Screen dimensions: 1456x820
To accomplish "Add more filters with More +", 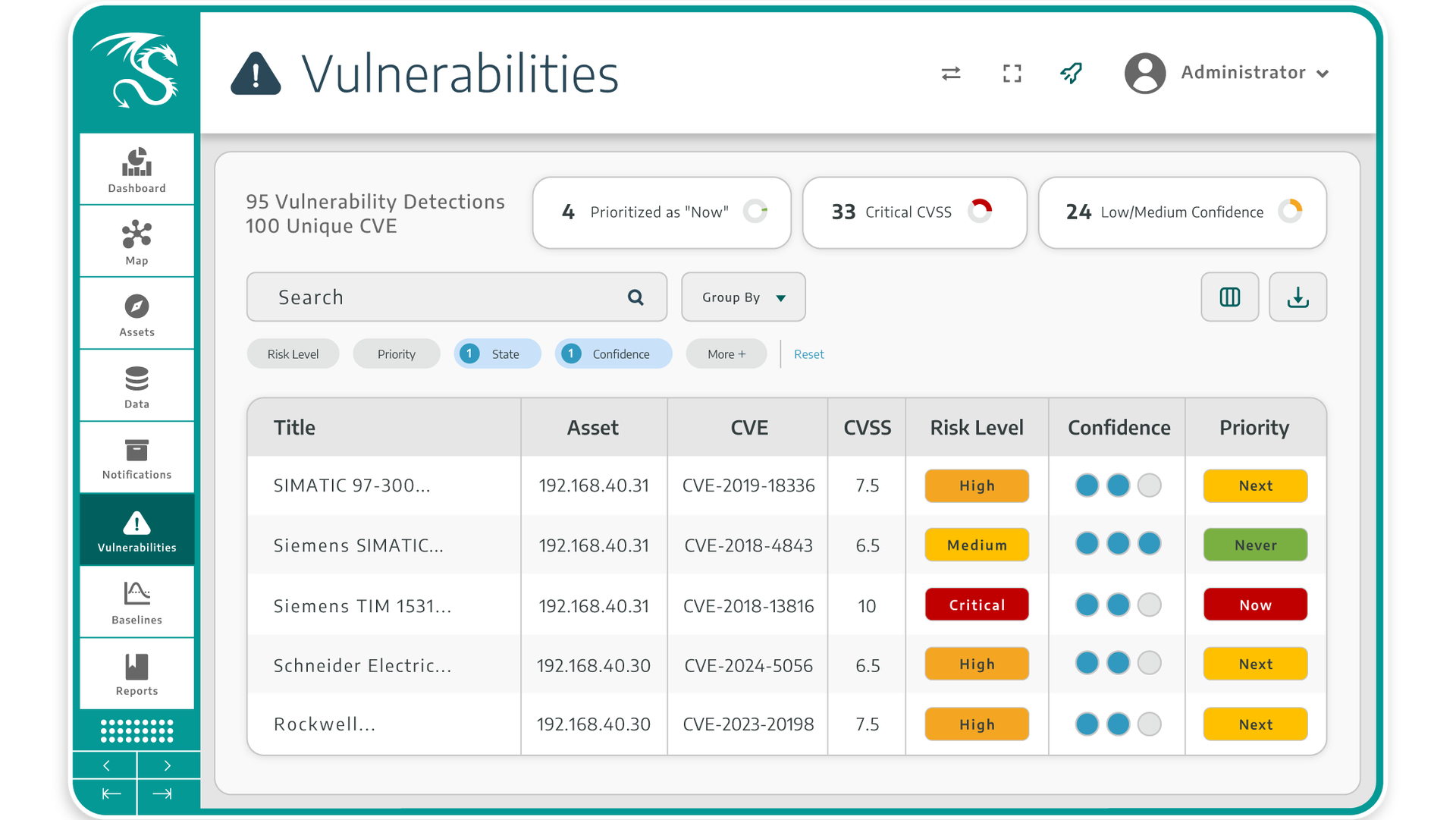I will click(x=726, y=353).
